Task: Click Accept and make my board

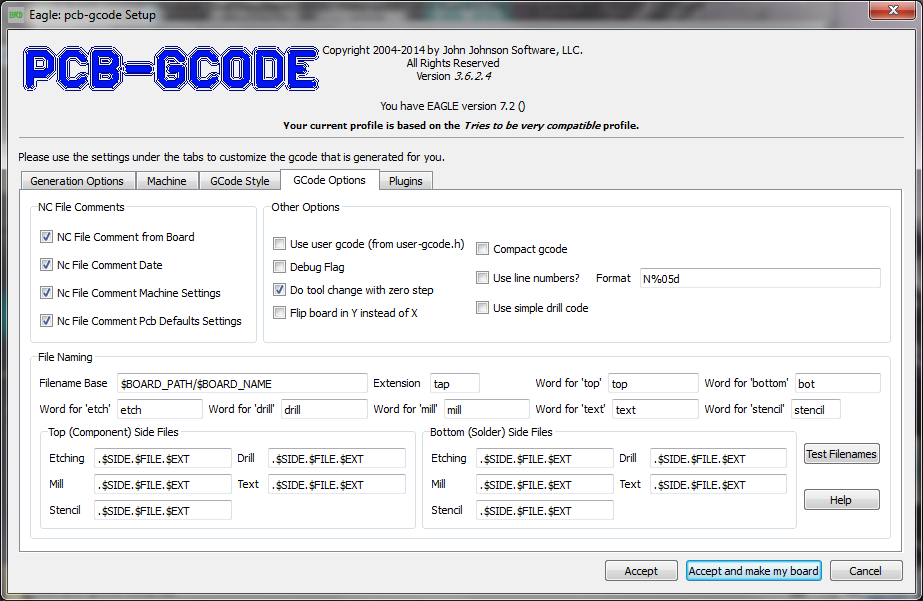Action: pyautogui.click(x=753, y=570)
